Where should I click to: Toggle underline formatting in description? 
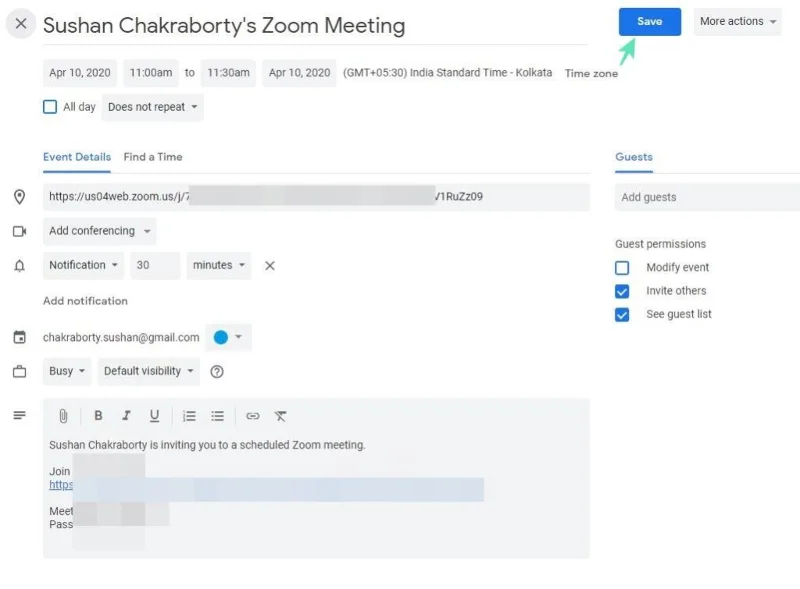[154, 416]
